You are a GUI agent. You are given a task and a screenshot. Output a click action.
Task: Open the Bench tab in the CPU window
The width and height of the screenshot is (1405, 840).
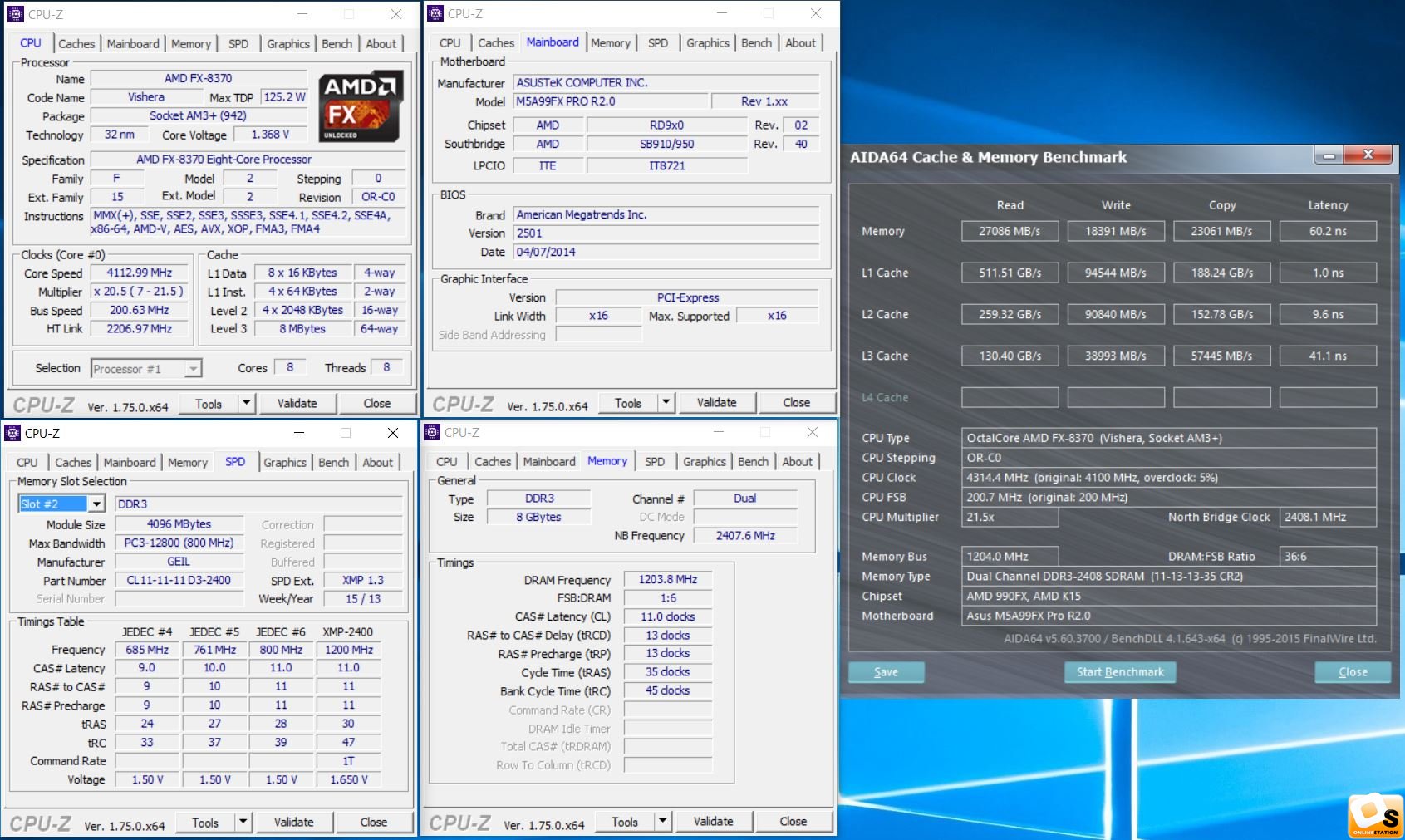[337, 44]
